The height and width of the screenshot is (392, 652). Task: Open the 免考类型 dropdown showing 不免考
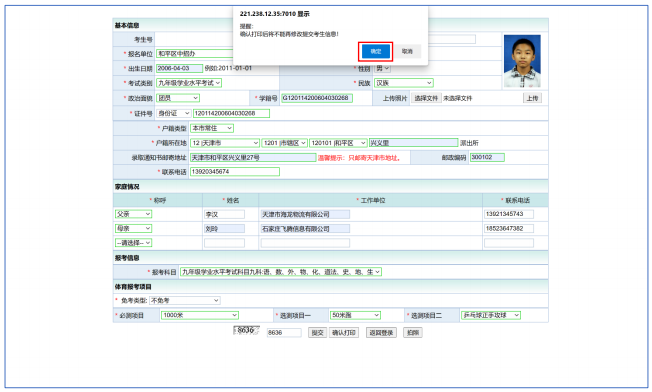tap(185, 300)
